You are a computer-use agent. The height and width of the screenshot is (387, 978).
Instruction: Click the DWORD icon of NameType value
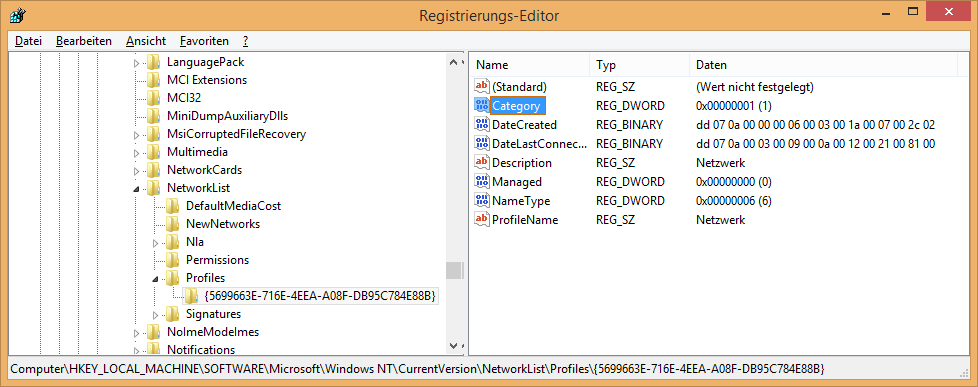pos(482,201)
